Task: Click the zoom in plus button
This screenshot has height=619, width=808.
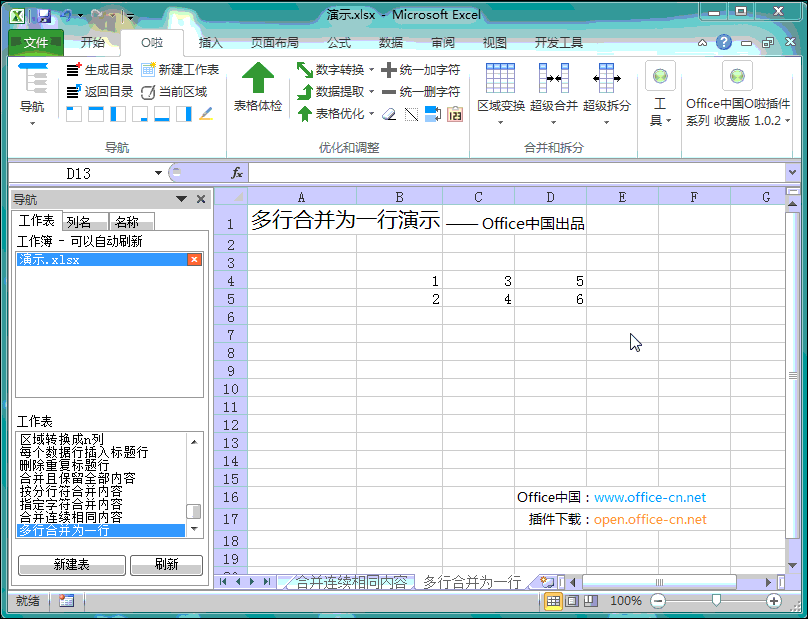Action: 773,601
